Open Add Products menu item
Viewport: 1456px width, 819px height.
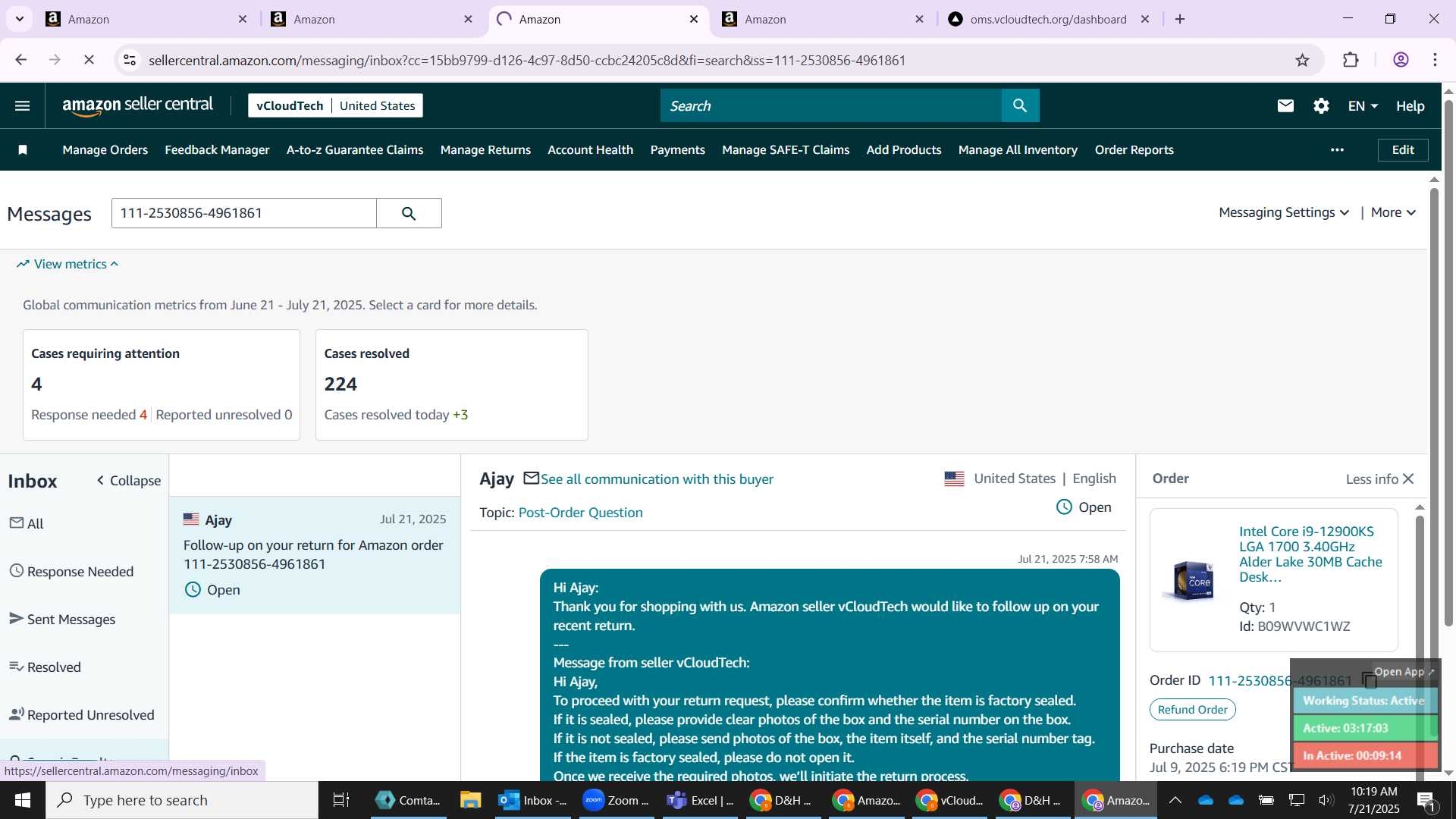[x=904, y=150]
